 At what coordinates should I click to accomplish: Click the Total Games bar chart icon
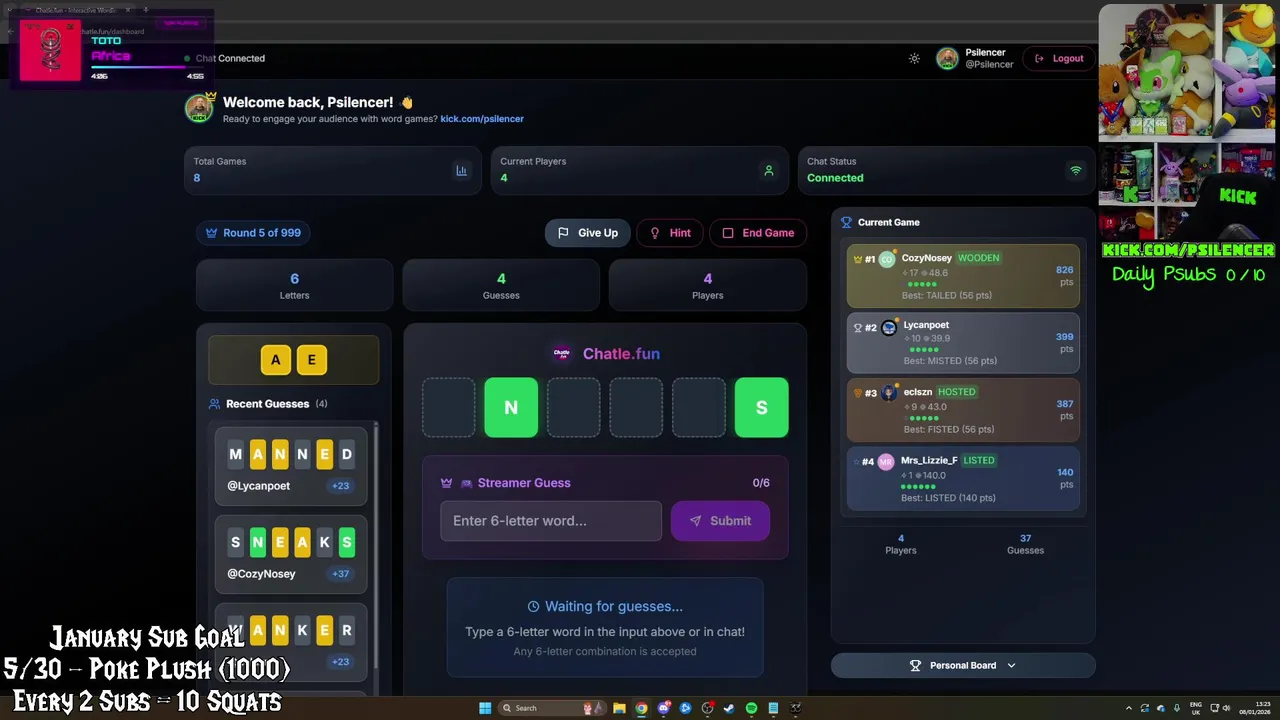tap(461, 170)
